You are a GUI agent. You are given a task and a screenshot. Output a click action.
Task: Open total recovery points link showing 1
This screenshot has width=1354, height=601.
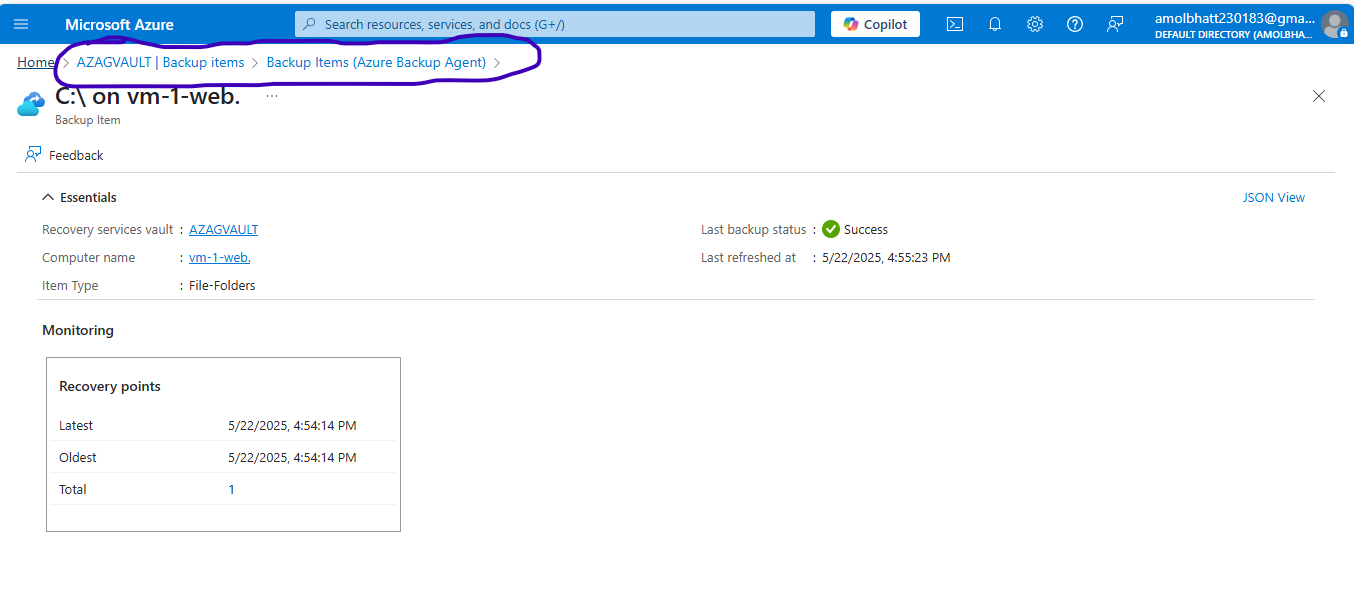pyautogui.click(x=231, y=489)
